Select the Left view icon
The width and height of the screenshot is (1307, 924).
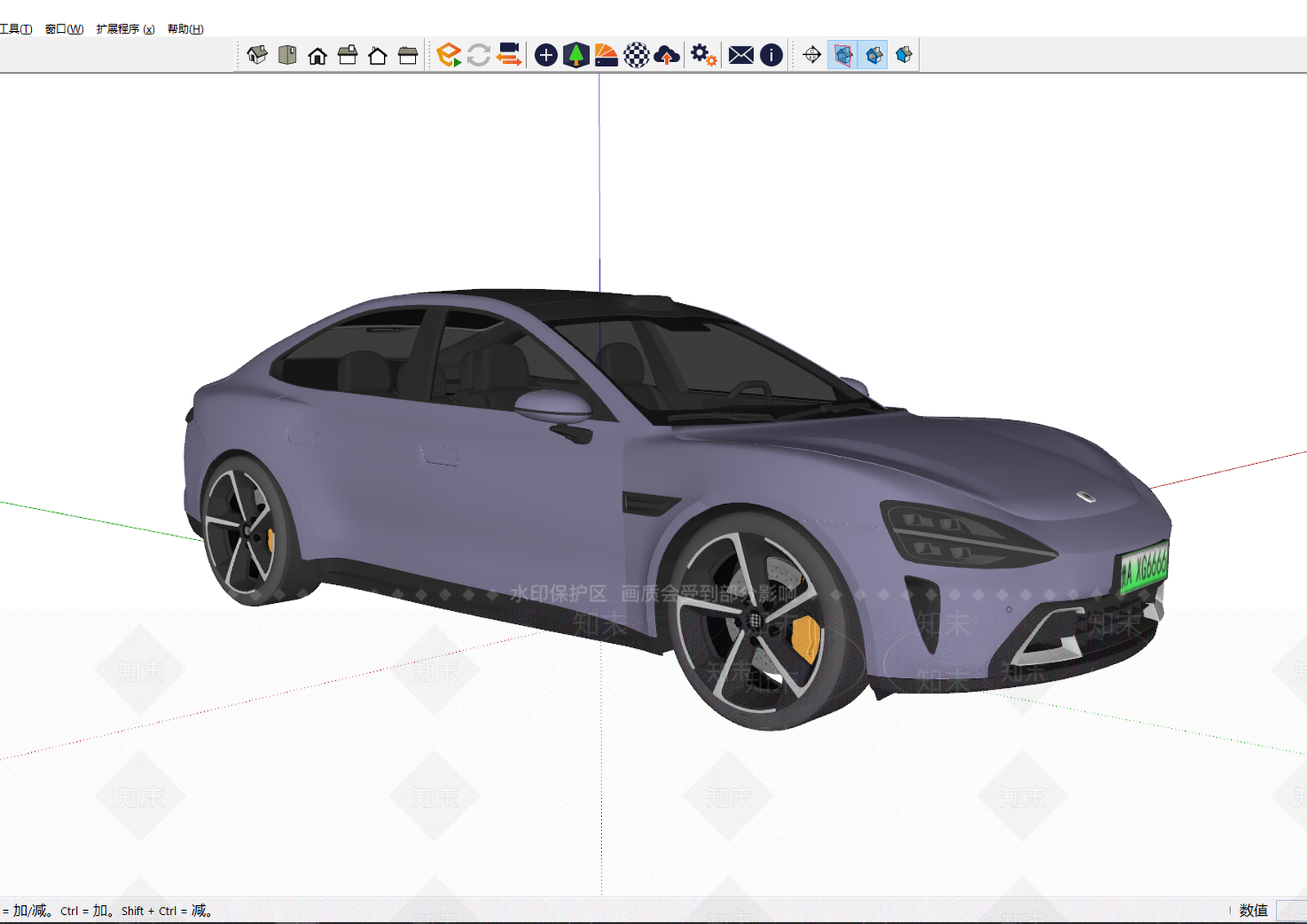click(408, 55)
